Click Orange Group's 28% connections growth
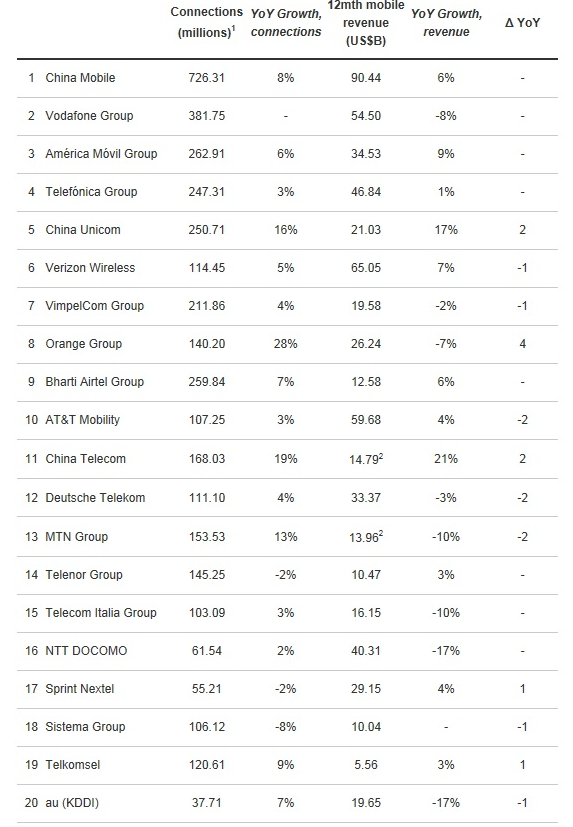This screenshot has height=827, width=573. coord(285,343)
